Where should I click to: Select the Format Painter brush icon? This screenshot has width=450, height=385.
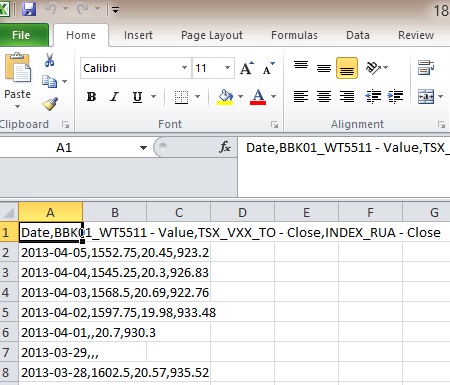(50, 104)
